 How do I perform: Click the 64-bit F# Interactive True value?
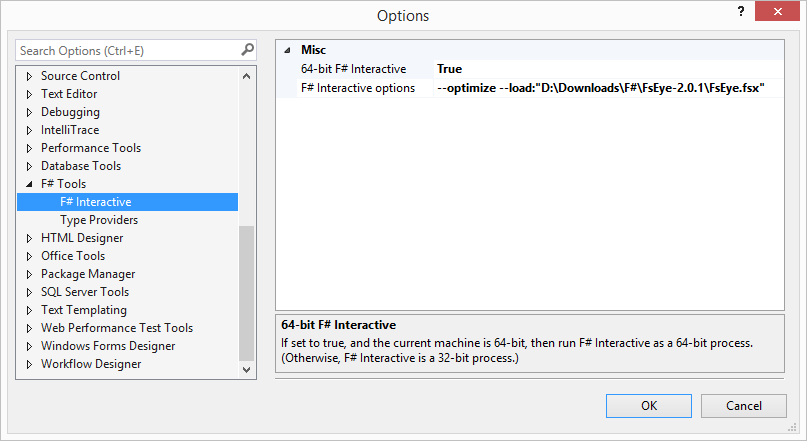[x=608, y=69]
